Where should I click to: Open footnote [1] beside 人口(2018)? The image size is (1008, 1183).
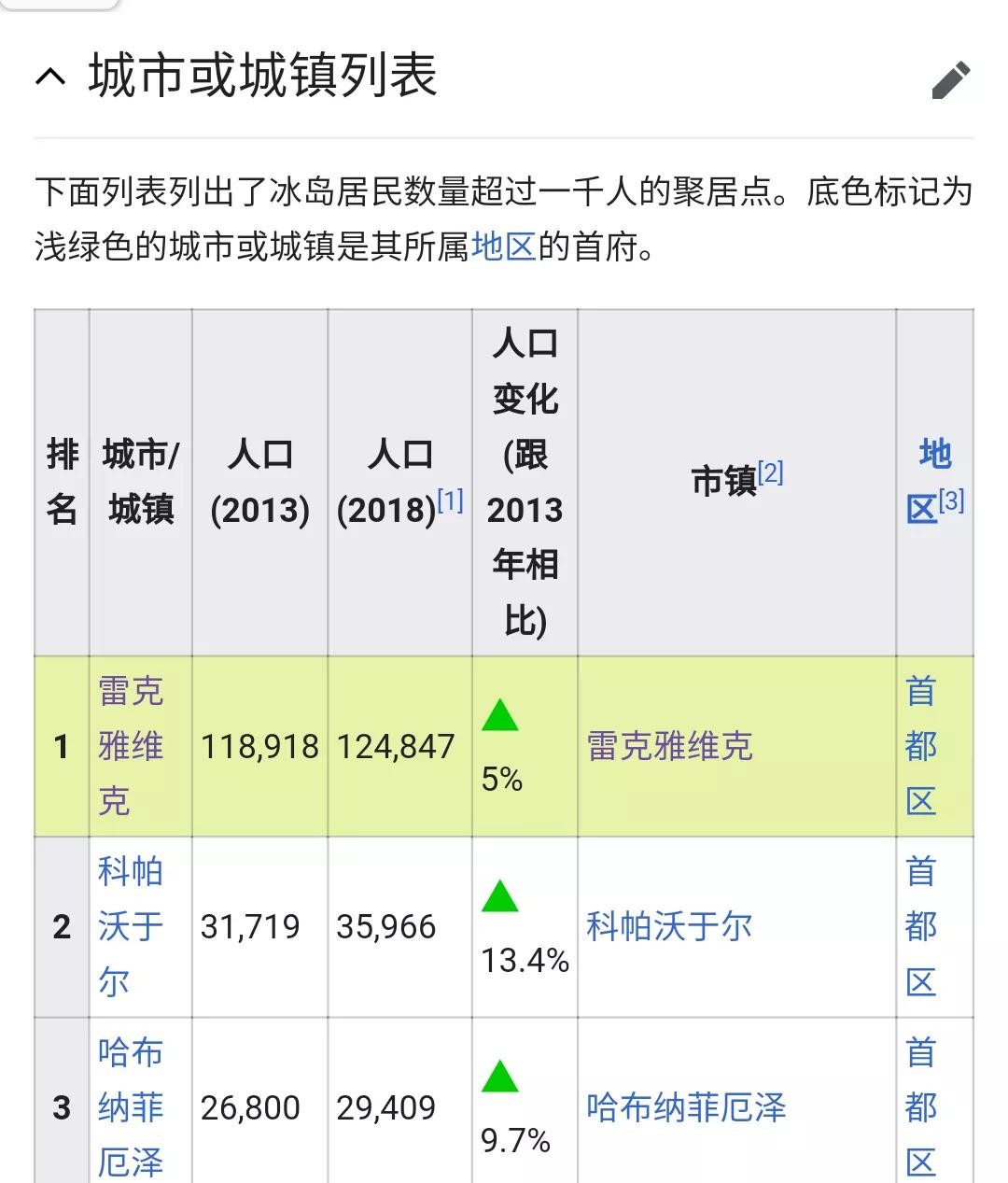[x=450, y=501]
